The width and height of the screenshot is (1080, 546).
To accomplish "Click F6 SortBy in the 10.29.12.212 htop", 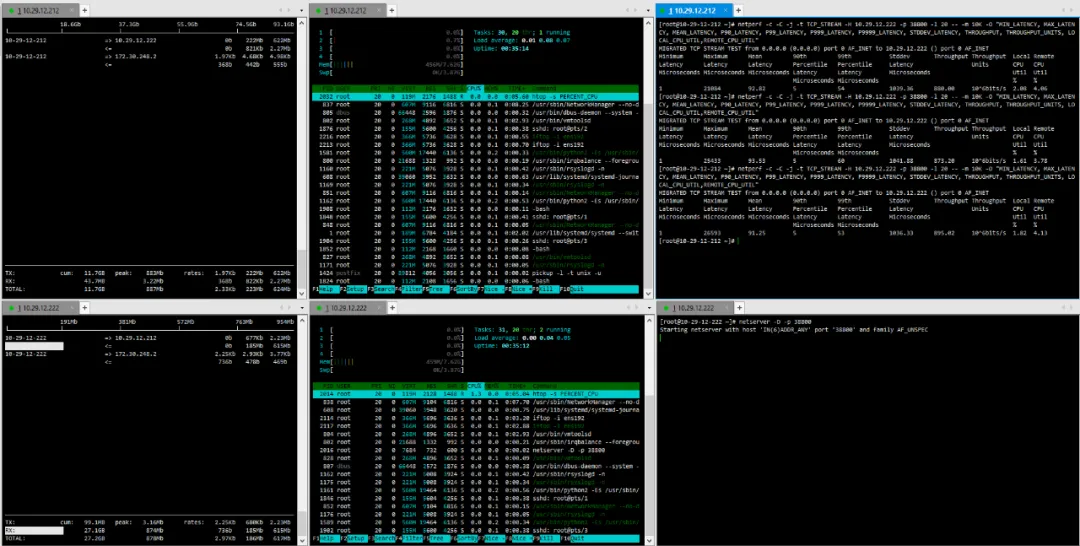I will [x=462, y=290].
